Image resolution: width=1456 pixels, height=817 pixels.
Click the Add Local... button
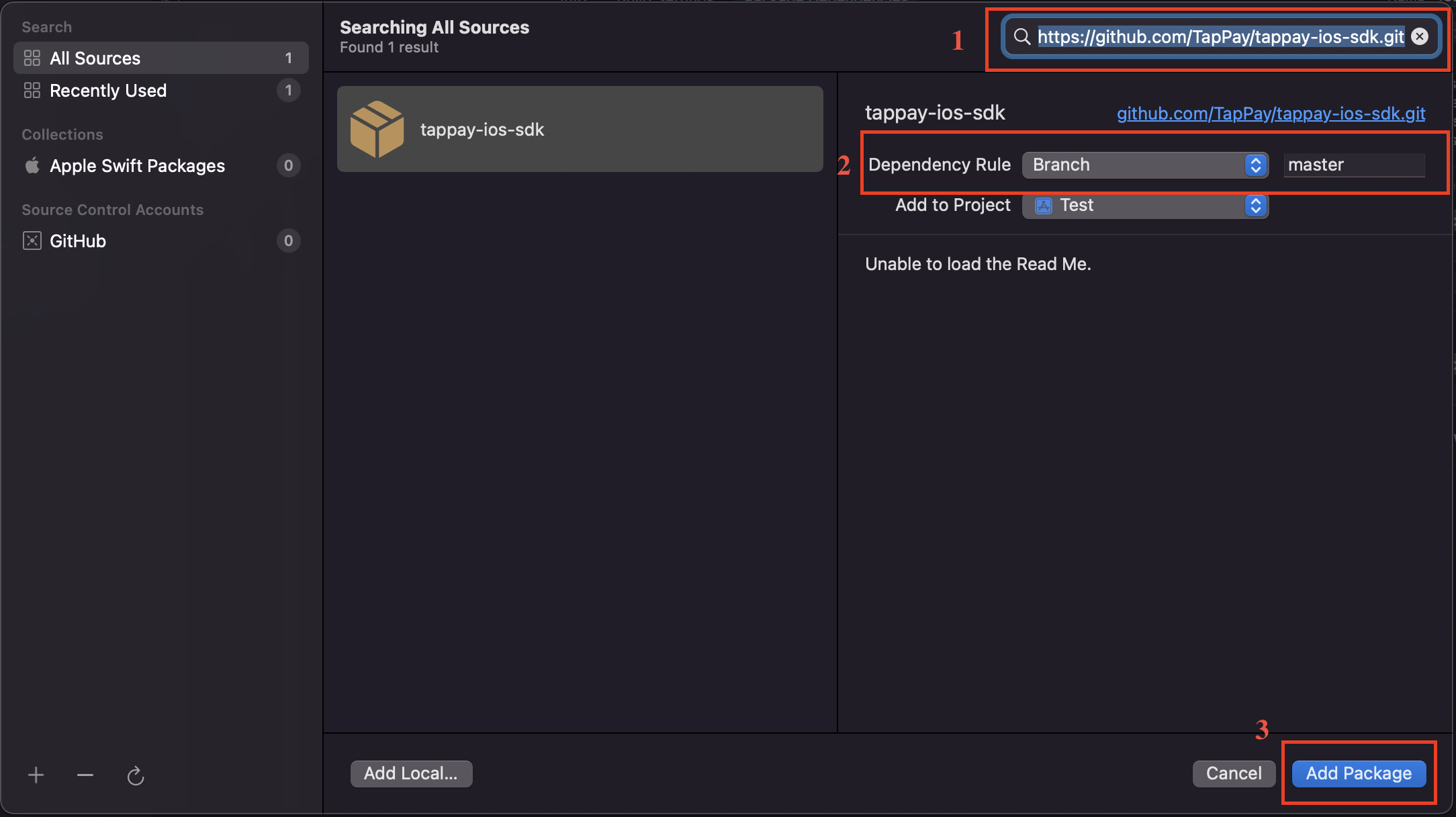point(411,773)
